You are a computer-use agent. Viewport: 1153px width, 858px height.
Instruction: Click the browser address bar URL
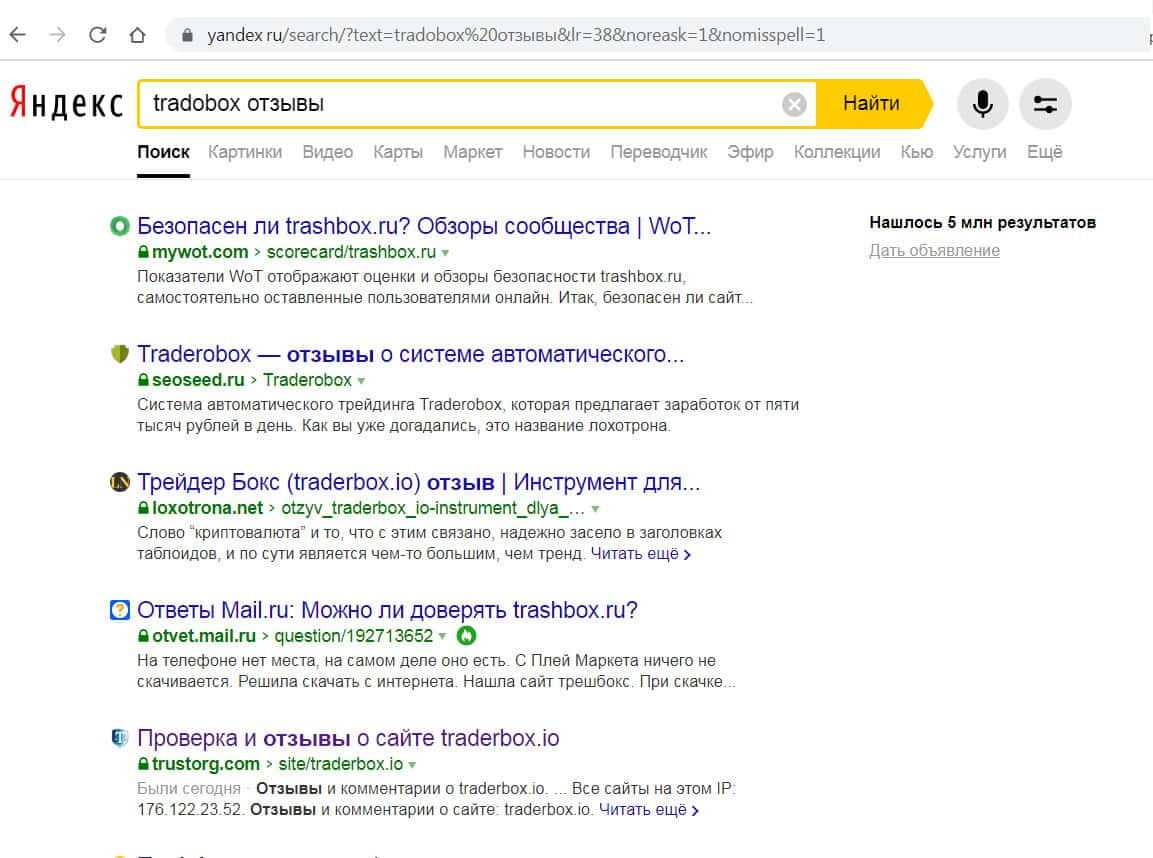(515, 35)
